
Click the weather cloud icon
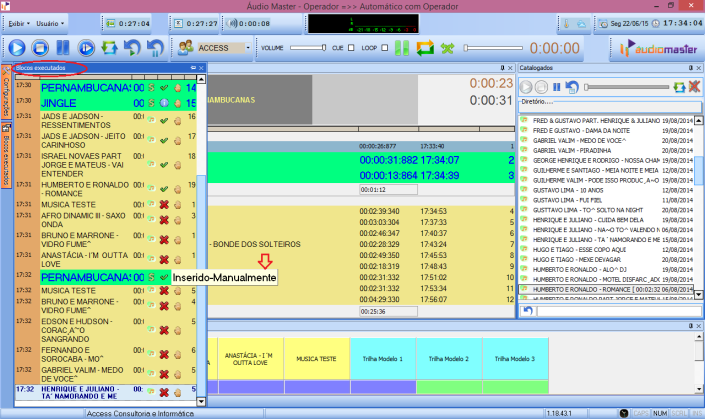581,24
